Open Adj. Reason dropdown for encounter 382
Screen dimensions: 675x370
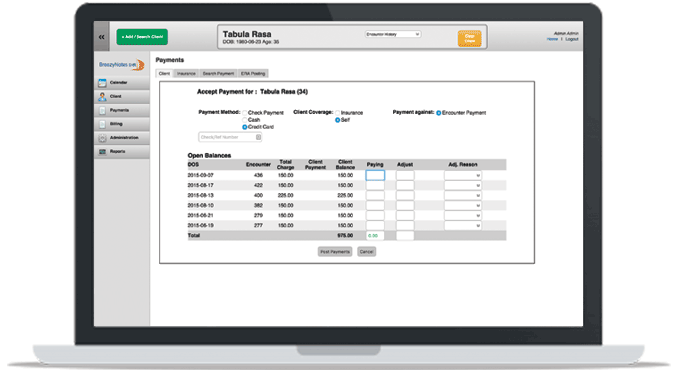click(463, 205)
